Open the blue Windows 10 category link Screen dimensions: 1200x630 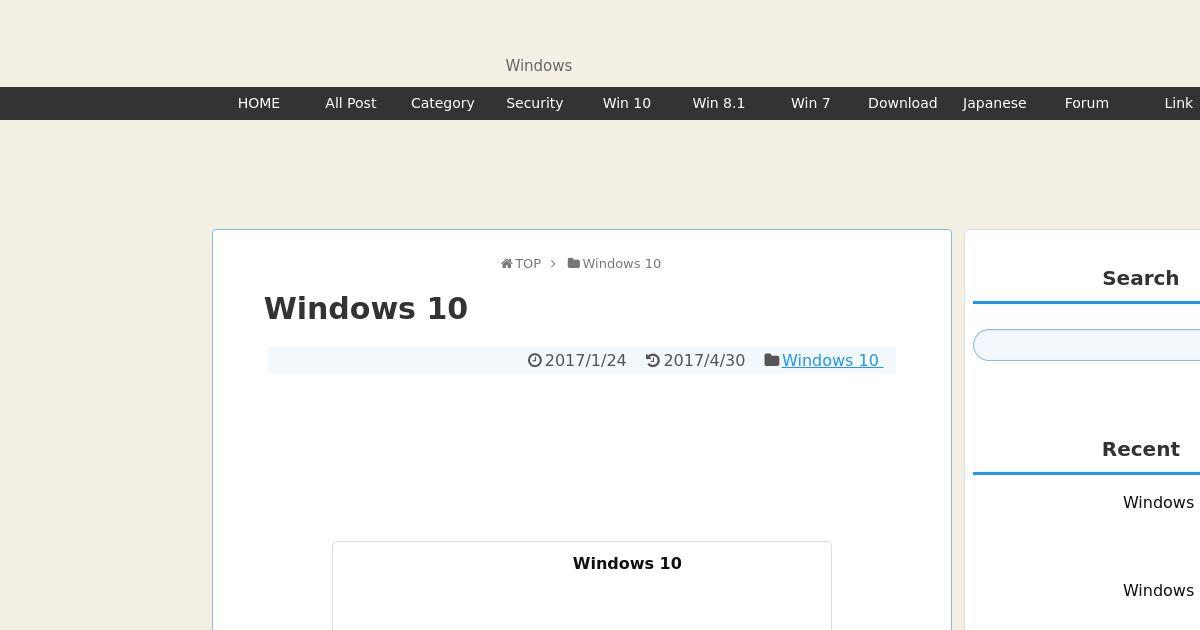[832, 360]
